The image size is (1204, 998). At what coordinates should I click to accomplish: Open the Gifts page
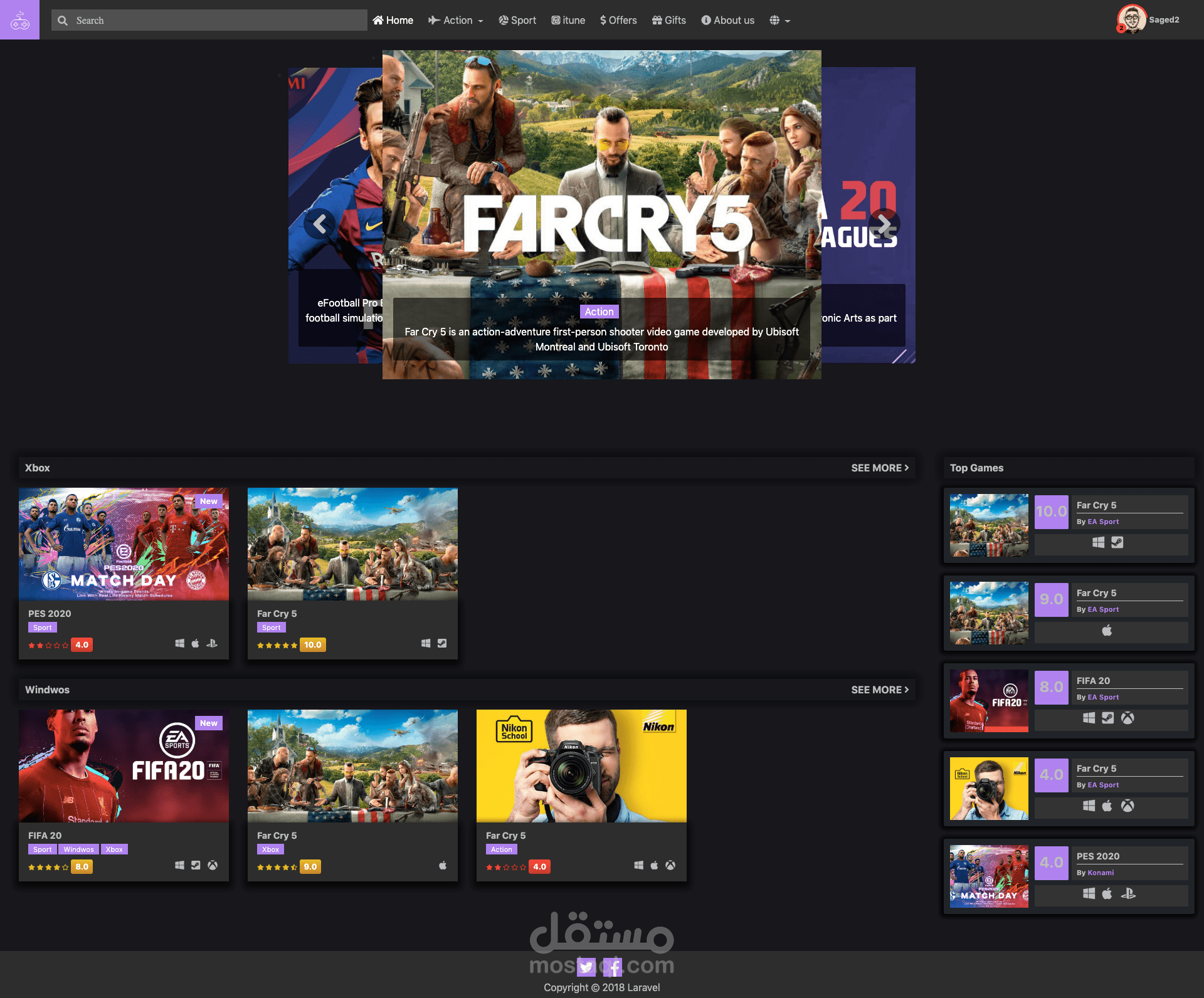tap(669, 20)
